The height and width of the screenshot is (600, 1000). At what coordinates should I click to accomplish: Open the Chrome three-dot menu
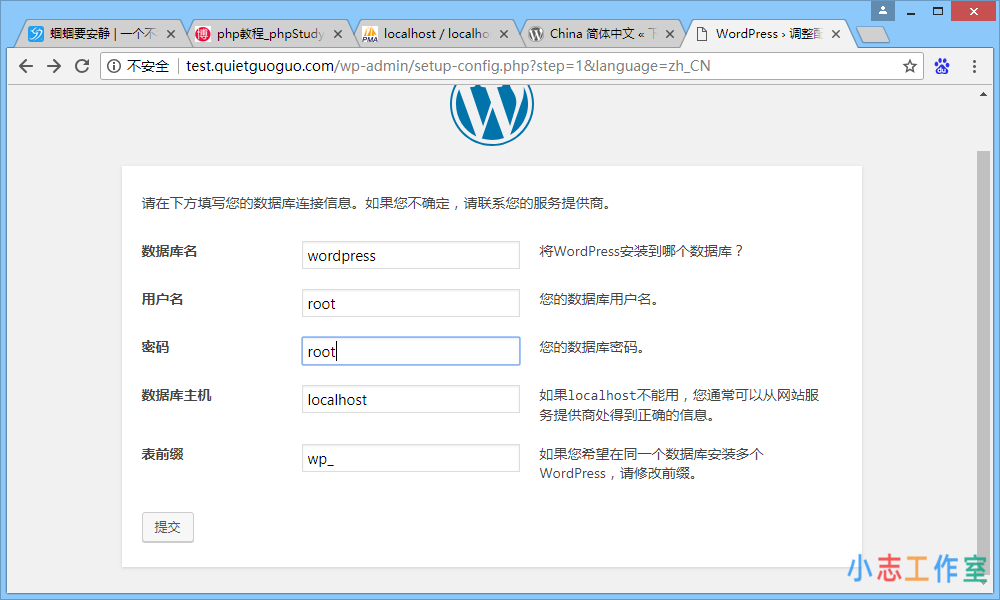(974, 66)
